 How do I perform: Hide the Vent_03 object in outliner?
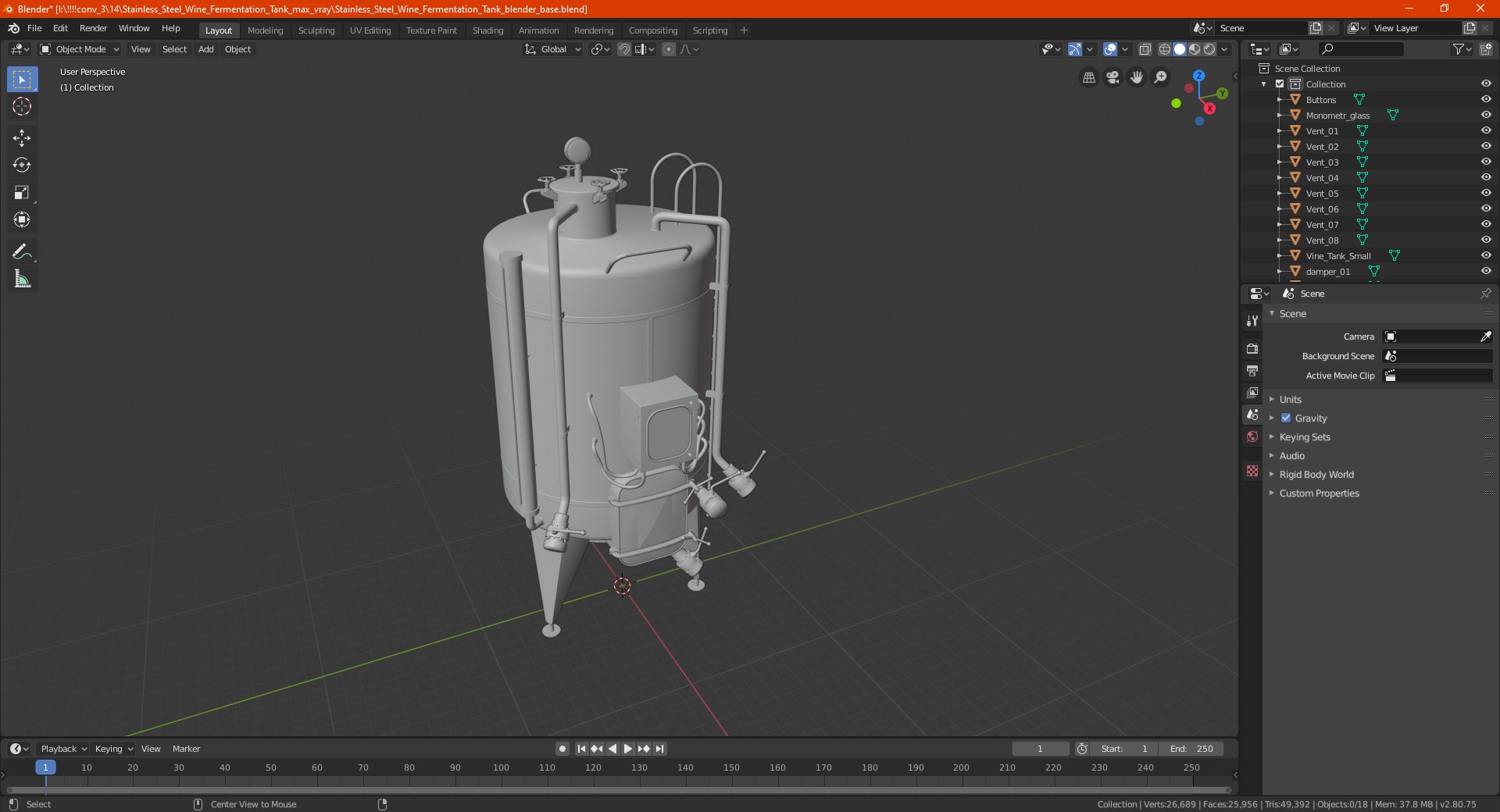tap(1485, 162)
